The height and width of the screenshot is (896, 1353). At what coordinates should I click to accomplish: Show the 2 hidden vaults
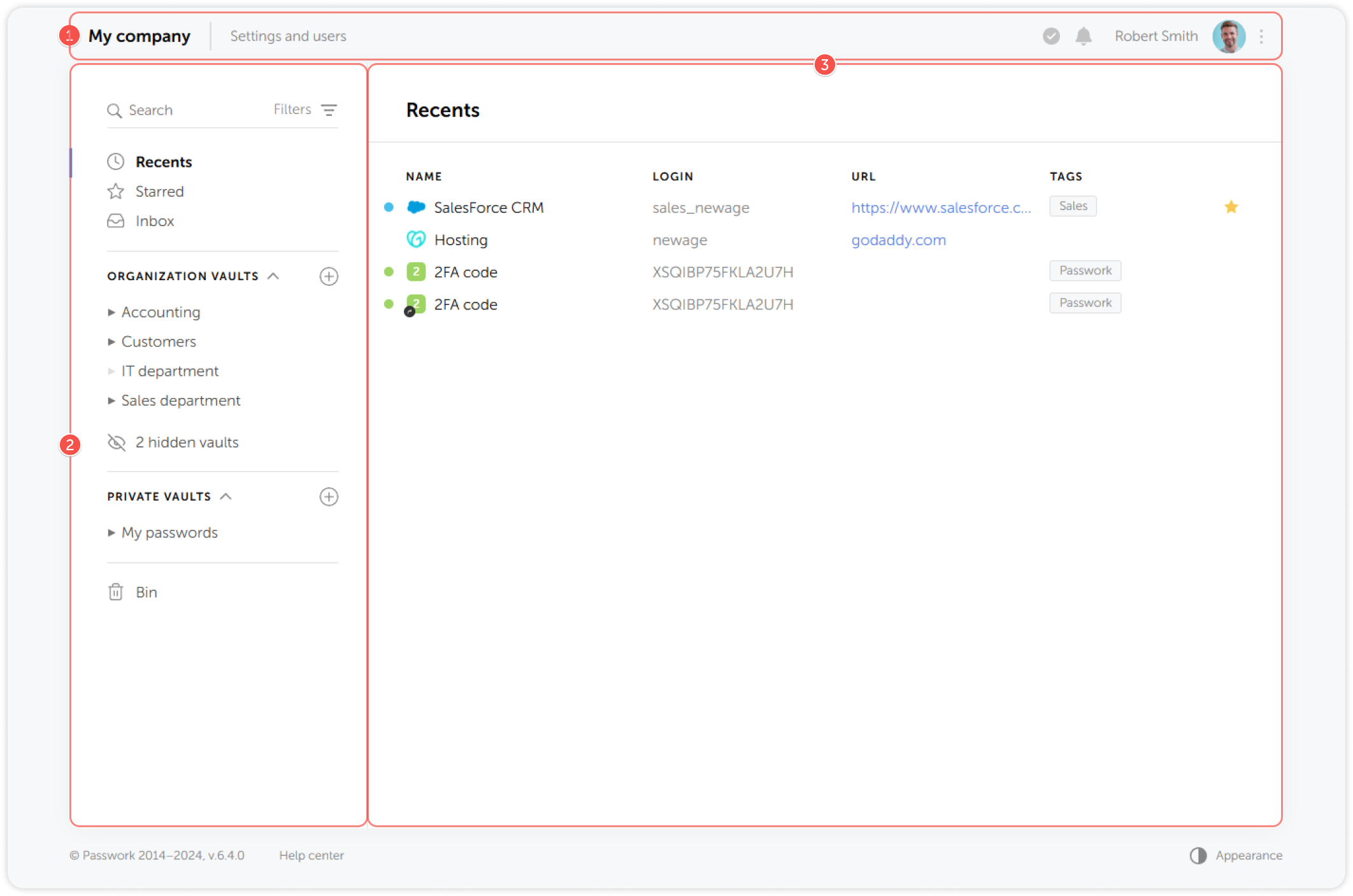click(x=186, y=443)
